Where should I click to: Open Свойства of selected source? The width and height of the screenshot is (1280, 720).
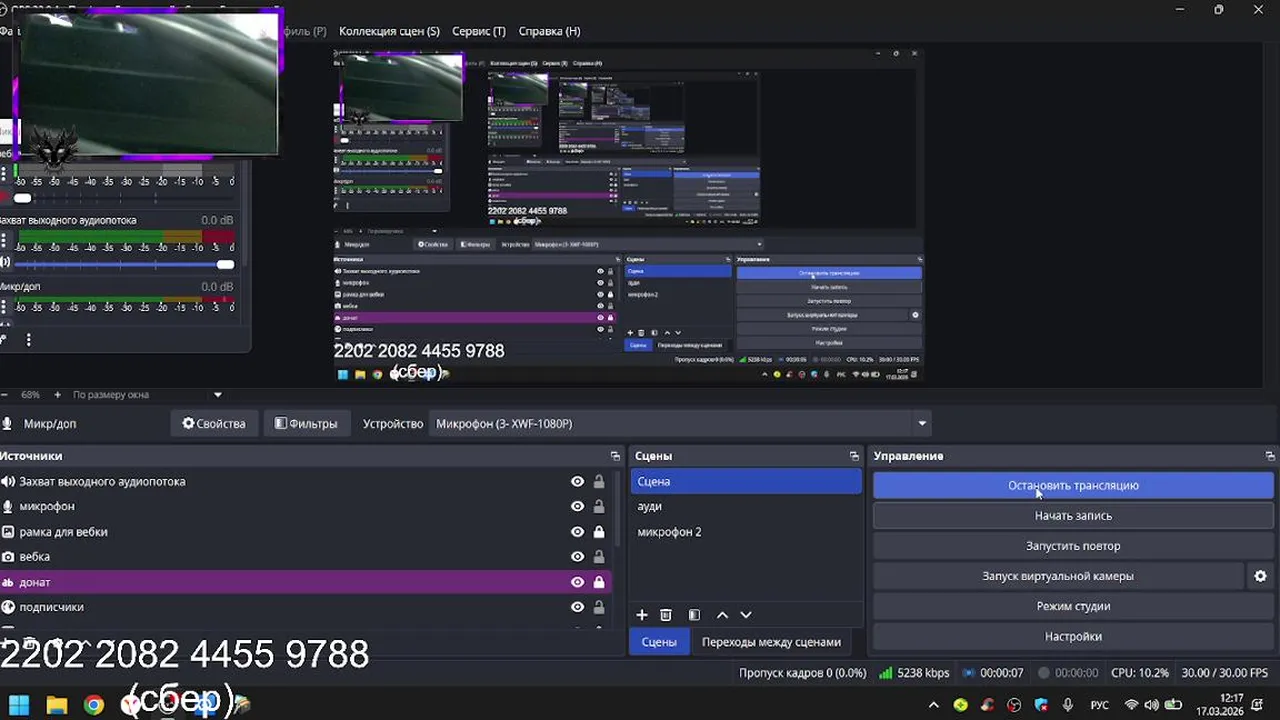click(213, 423)
